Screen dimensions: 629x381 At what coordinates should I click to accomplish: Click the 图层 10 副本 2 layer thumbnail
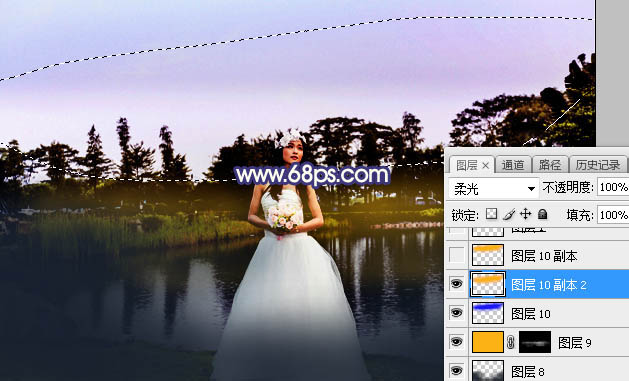488,284
